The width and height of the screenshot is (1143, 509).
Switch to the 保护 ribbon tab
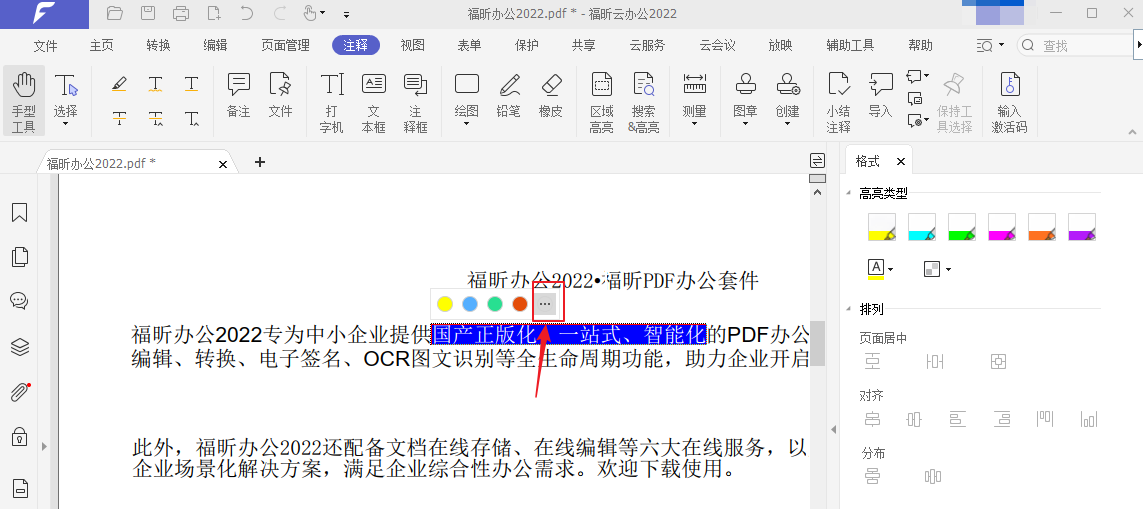526,45
